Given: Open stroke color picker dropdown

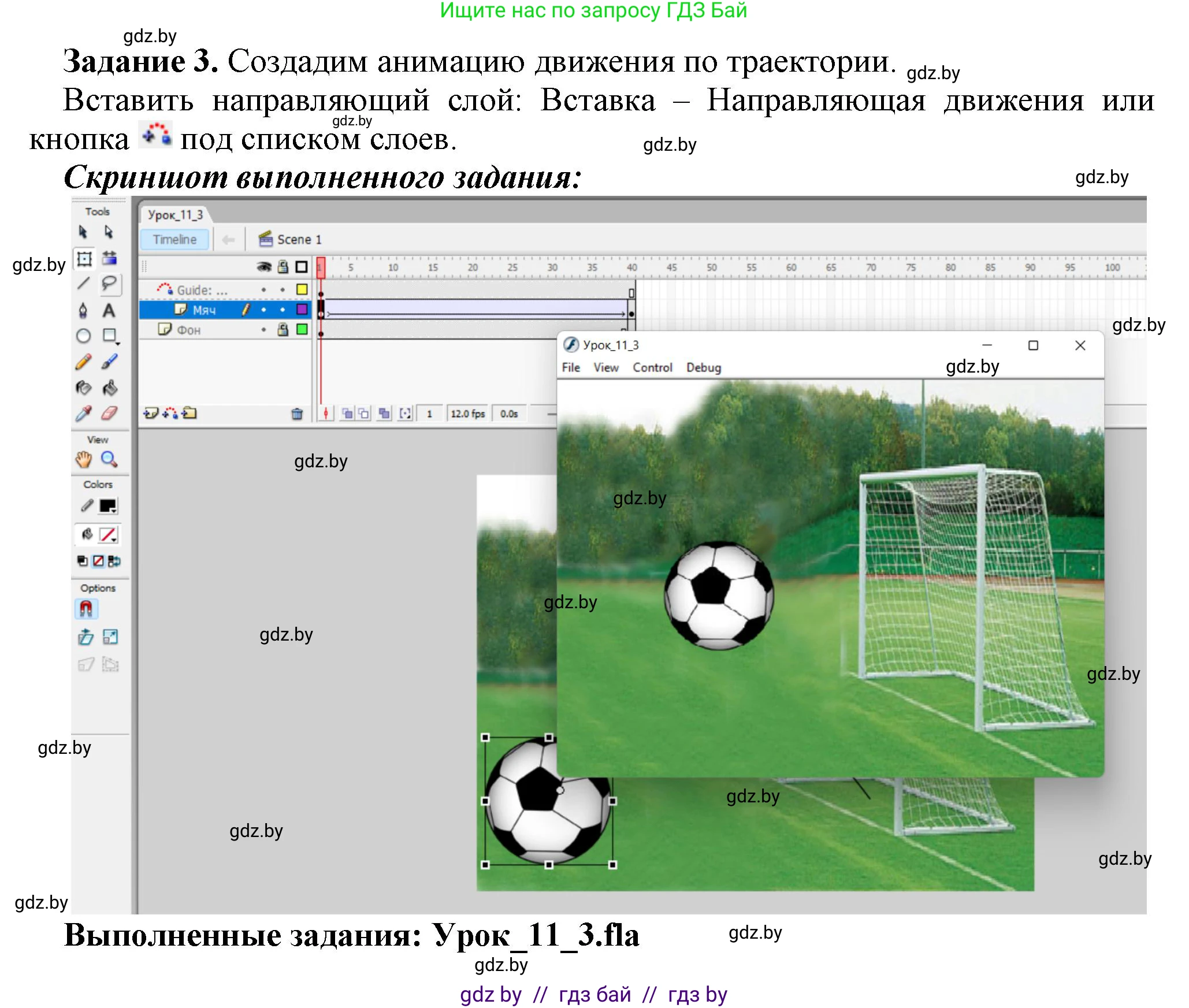Looking at the screenshot, I should [x=108, y=507].
